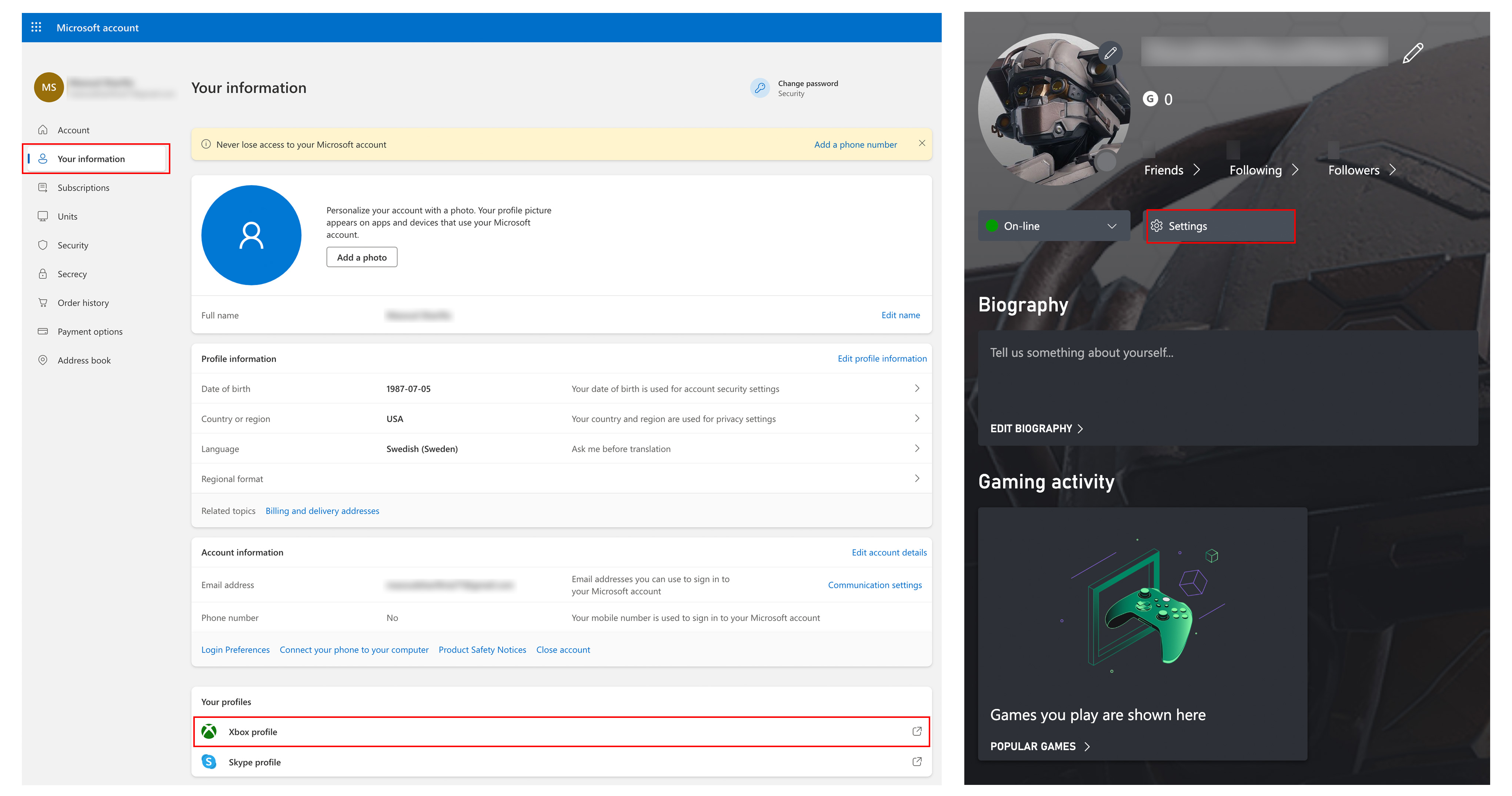
Task: Click the Add a photo button
Action: (x=362, y=257)
